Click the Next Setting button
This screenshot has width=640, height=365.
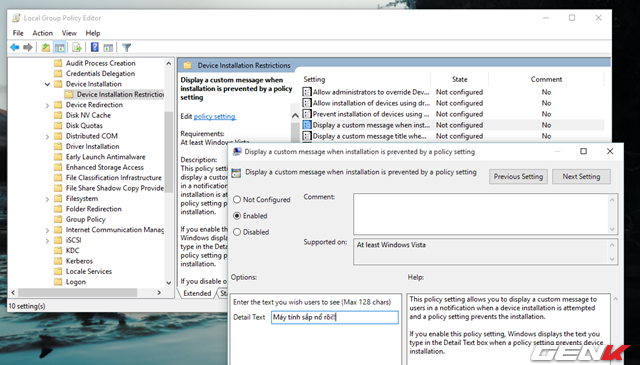(x=581, y=177)
